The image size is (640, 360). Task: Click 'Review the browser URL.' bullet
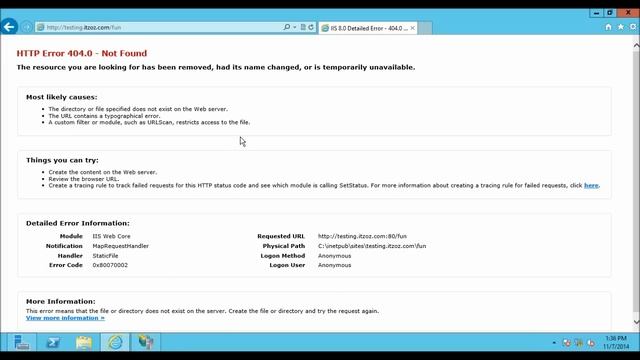coord(84,179)
